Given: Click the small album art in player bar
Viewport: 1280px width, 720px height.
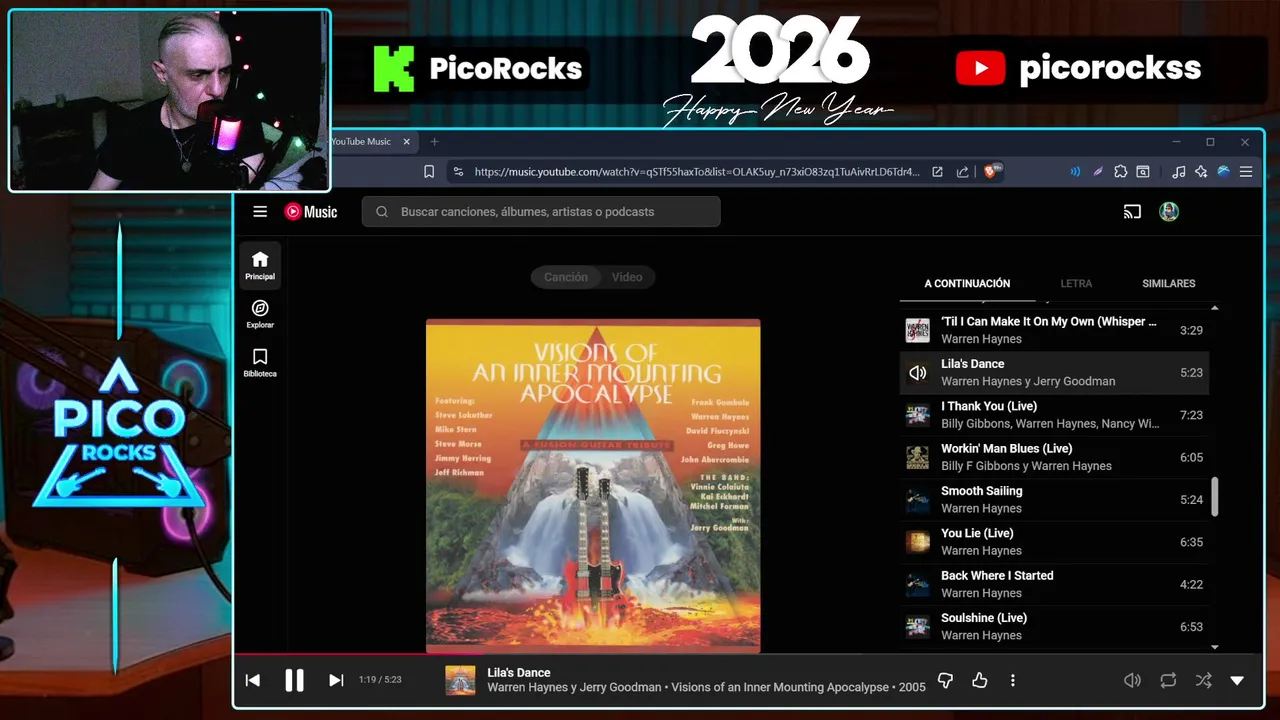Looking at the screenshot, I should (460, 680).
